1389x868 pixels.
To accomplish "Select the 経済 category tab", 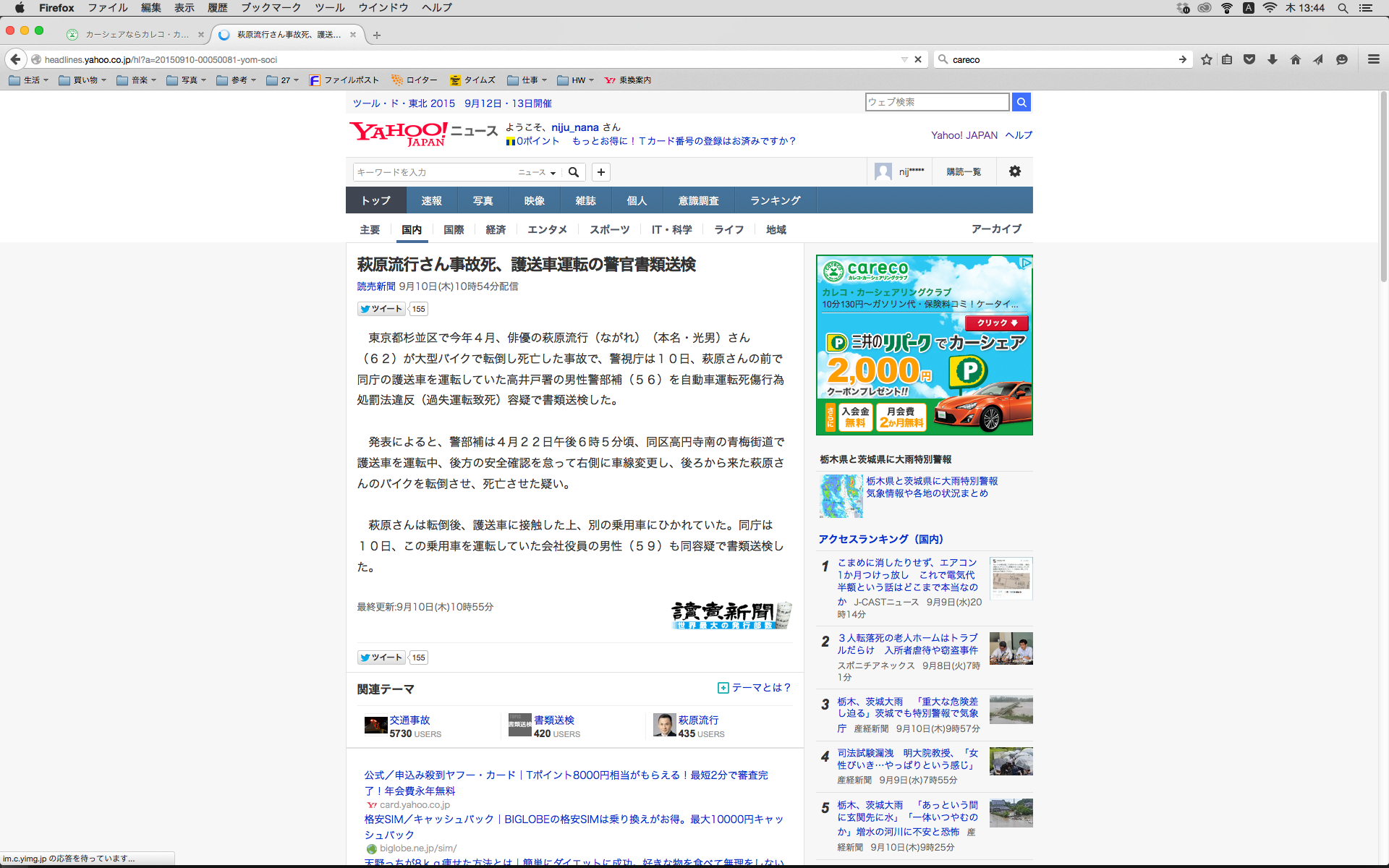I will click(496, 229).
